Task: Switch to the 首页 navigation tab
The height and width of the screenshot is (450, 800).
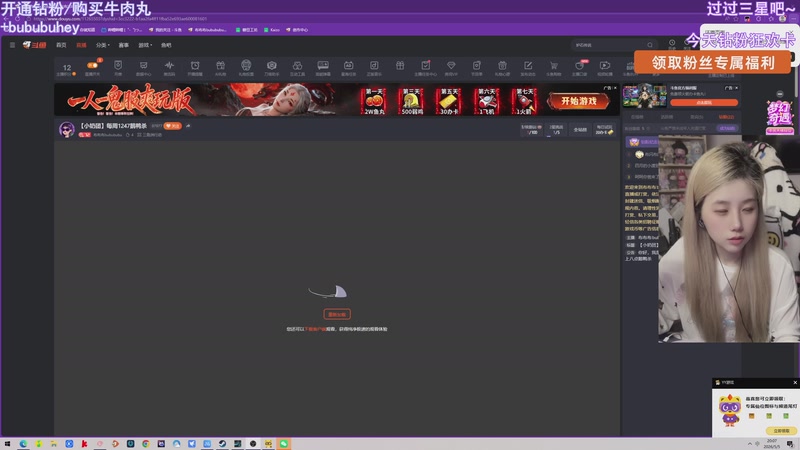Action: pos(61,45)
